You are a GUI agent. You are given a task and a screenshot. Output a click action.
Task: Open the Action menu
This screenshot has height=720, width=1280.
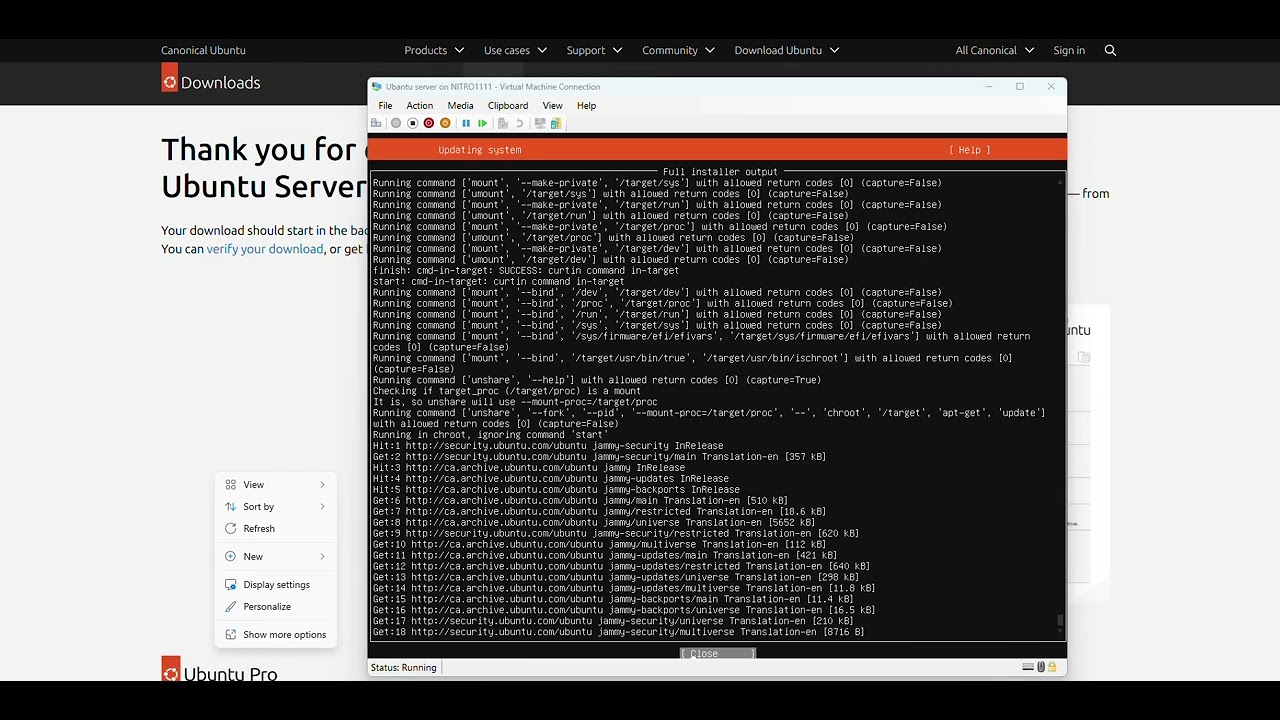(420, 105)
